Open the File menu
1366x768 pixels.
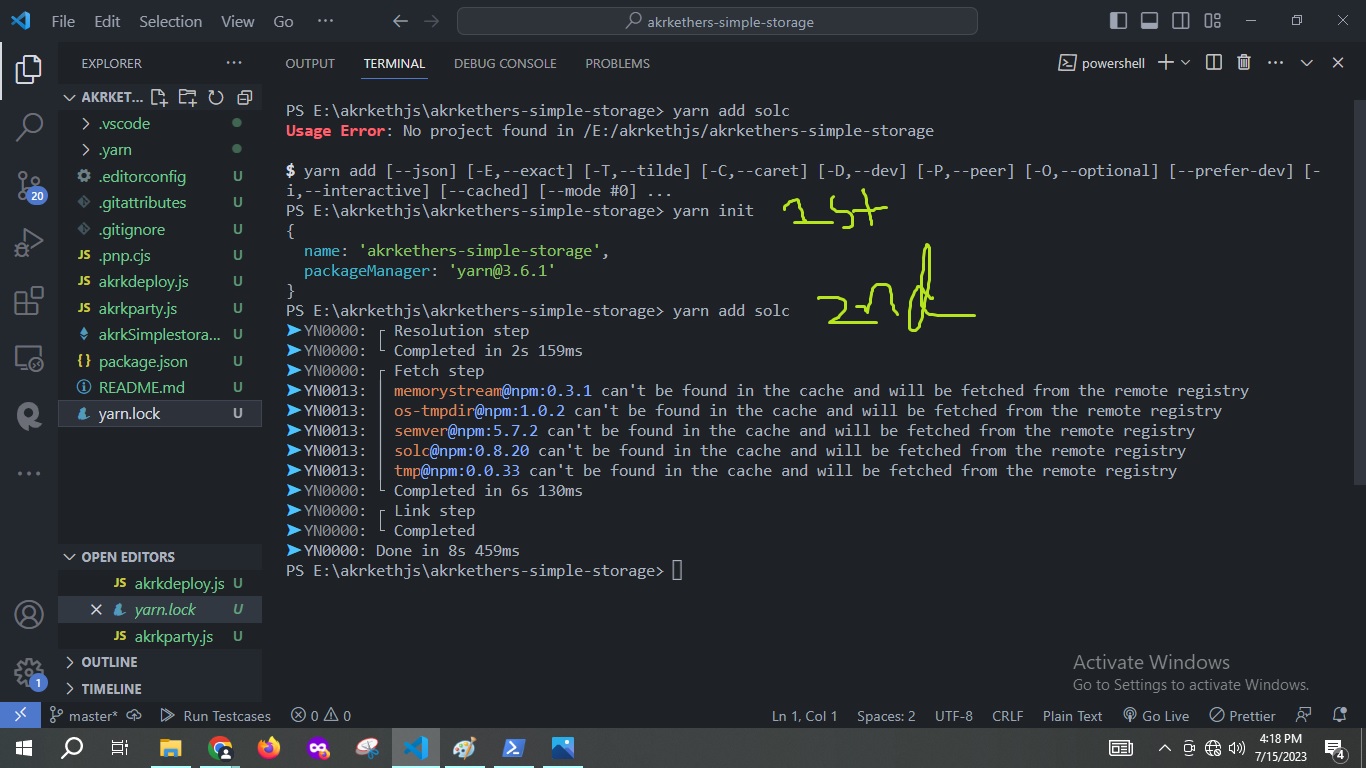click(x=62, y=20)
